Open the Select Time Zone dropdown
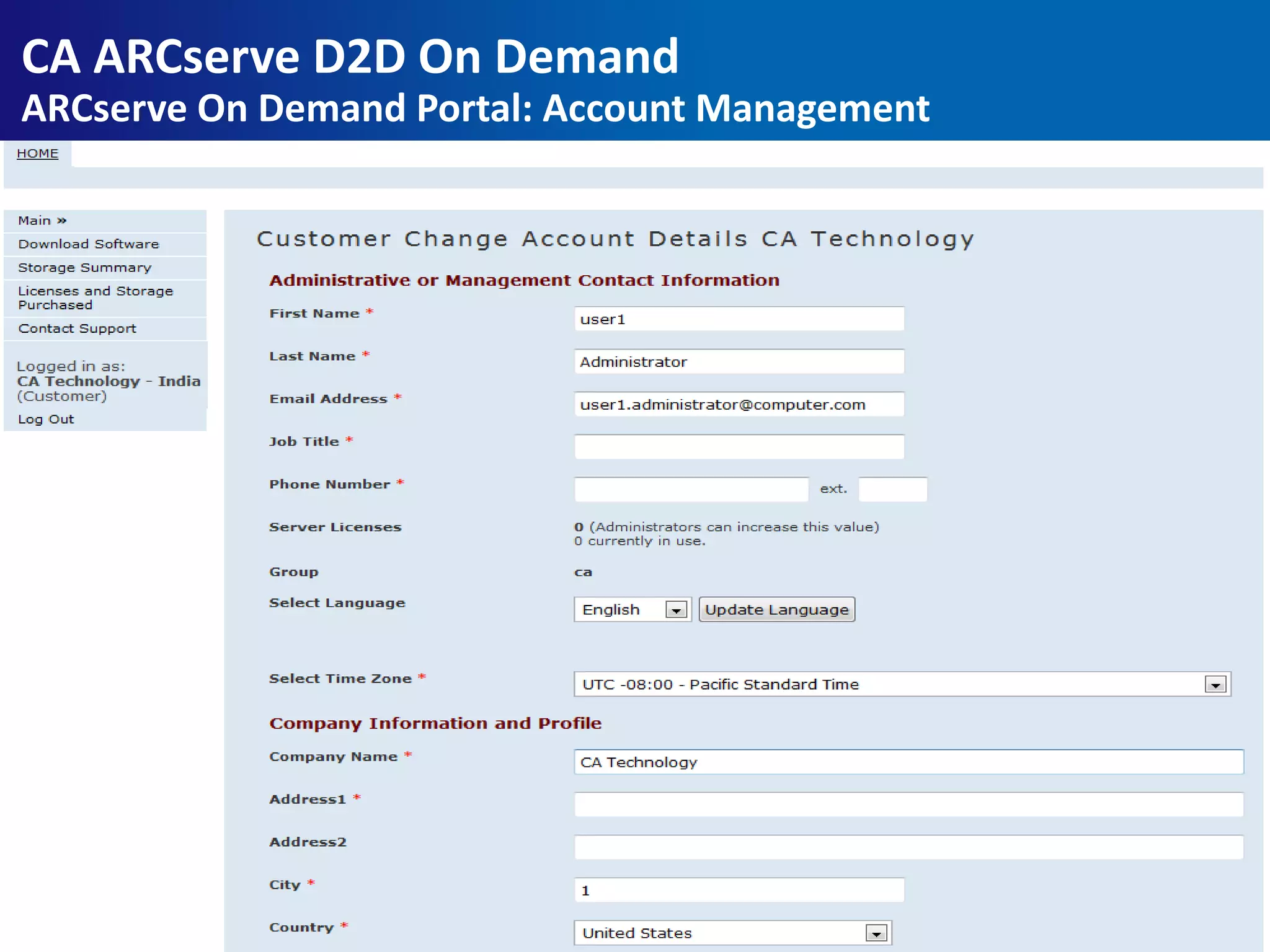Viewport: 1270px width, 952px height. 902,684
